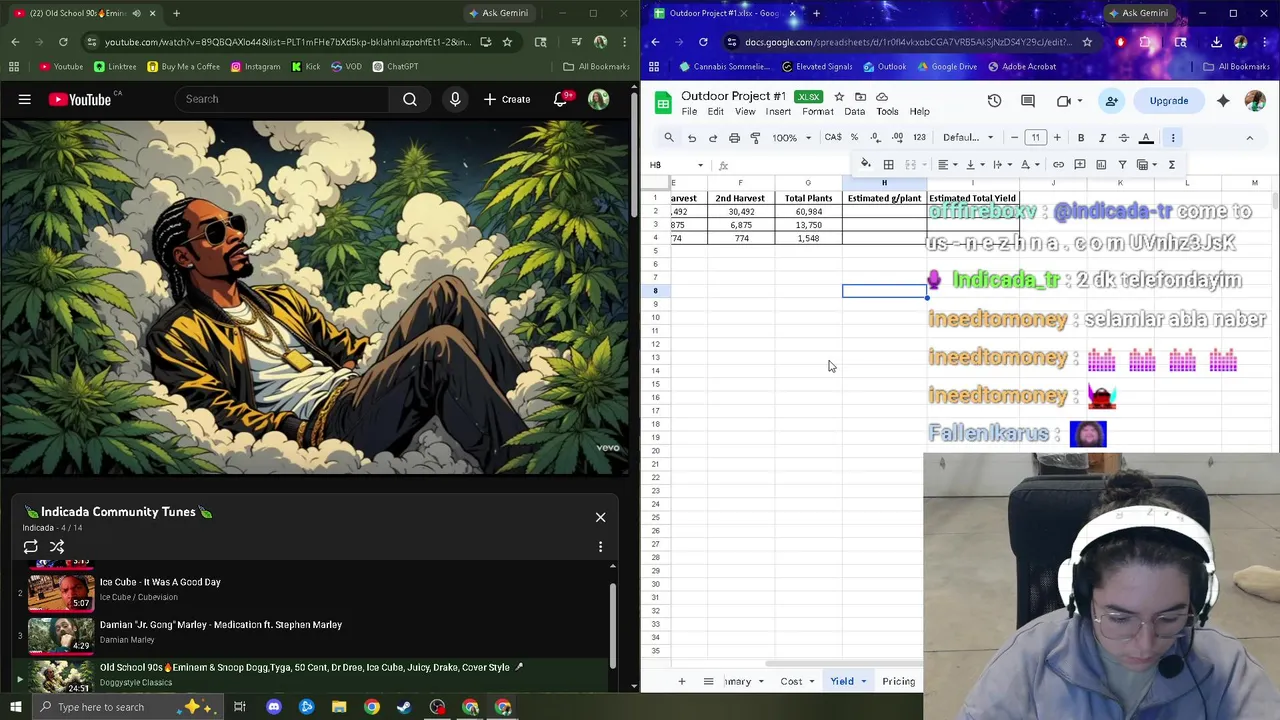The width and height of the screenshot is (1280, 720).
Task: Open the cell fill color picker
Action: coord(866,164)
